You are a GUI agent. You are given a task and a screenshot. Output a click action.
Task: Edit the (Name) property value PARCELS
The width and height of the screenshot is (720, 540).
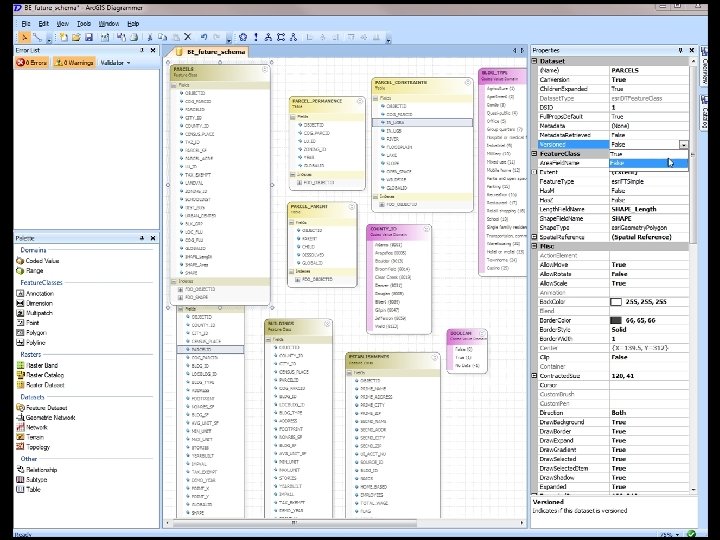(648, 70)
